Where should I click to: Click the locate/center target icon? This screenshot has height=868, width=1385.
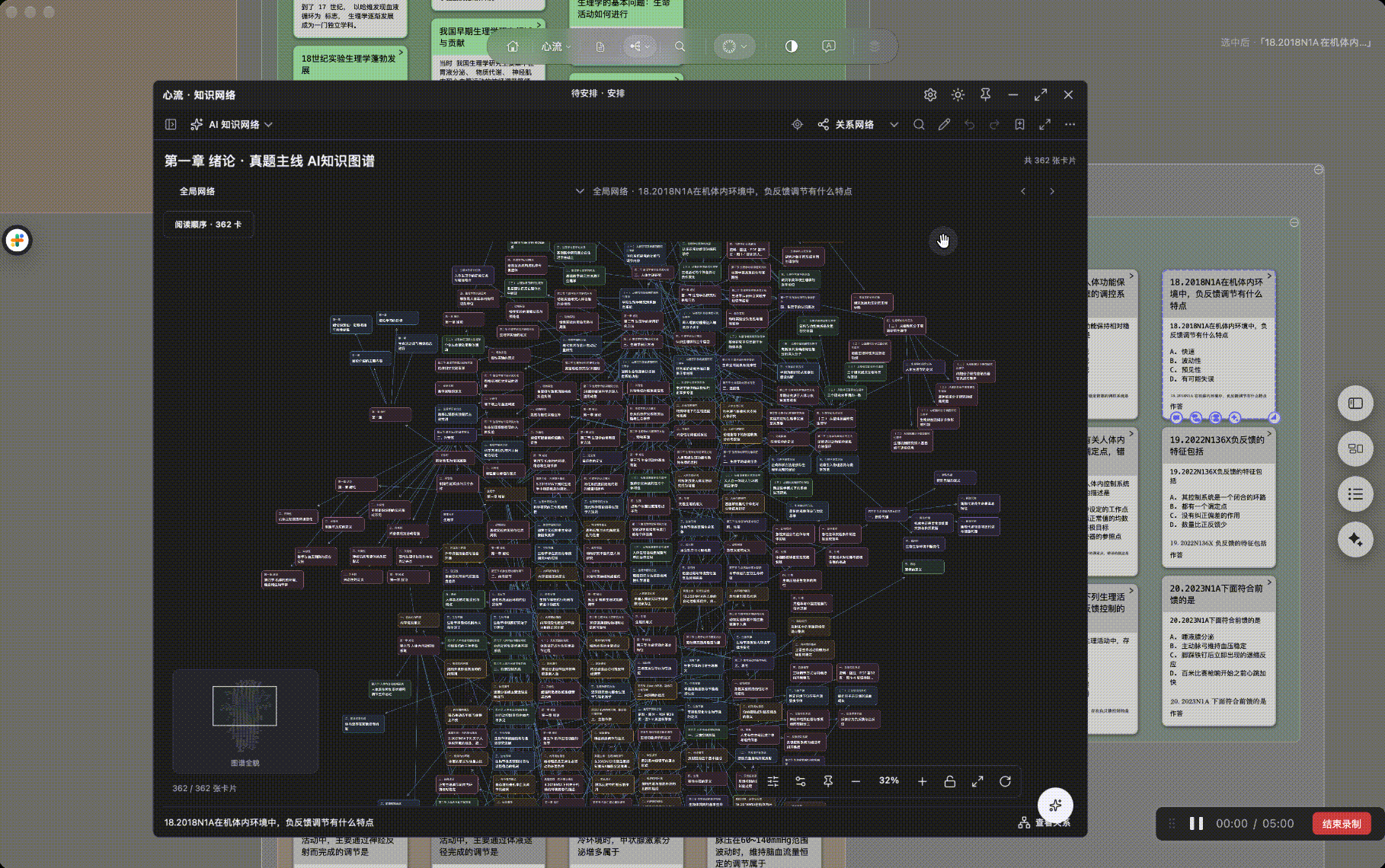point(797,124)
